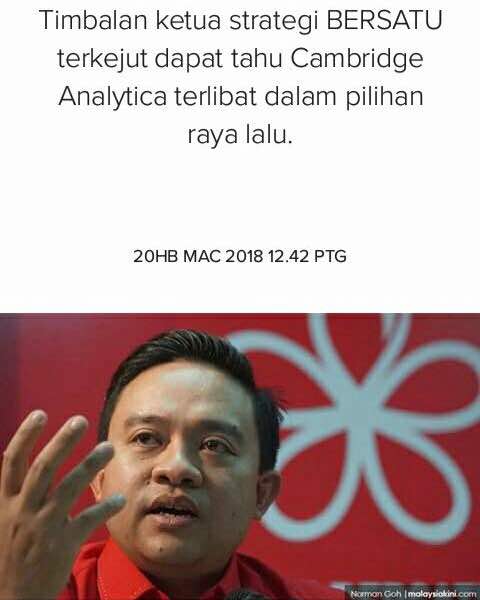Screen dimensions: 480x600
Task: Click the headline word BERSATU
Action: (384, 20)
